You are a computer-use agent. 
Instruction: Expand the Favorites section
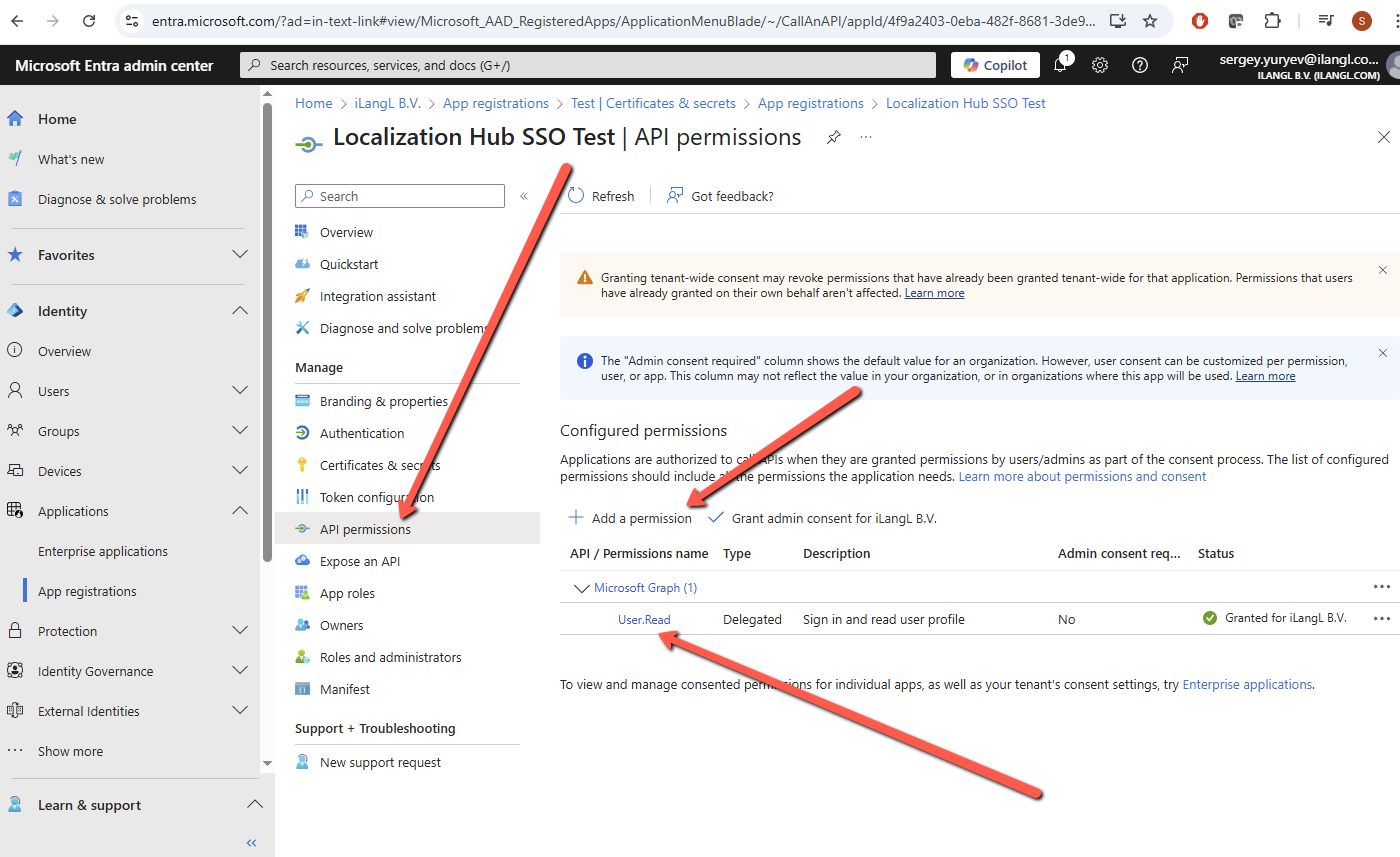point(240,255)
